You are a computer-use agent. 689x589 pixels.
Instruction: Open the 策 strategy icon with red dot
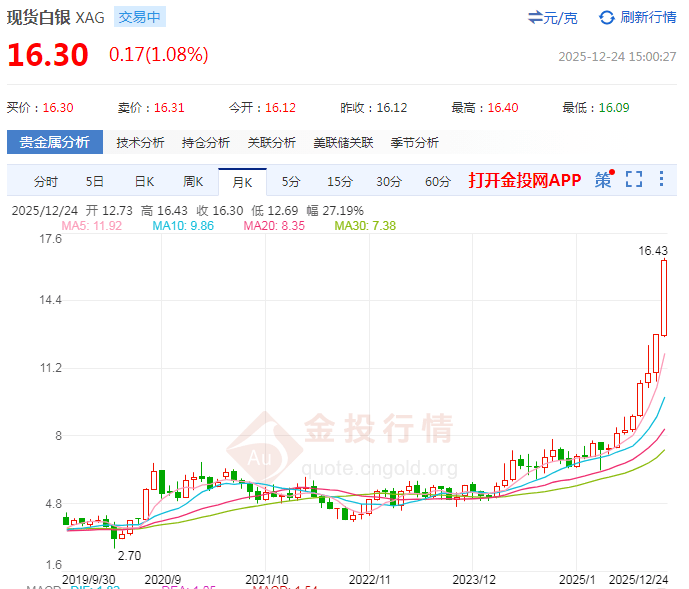pos(603,180)
